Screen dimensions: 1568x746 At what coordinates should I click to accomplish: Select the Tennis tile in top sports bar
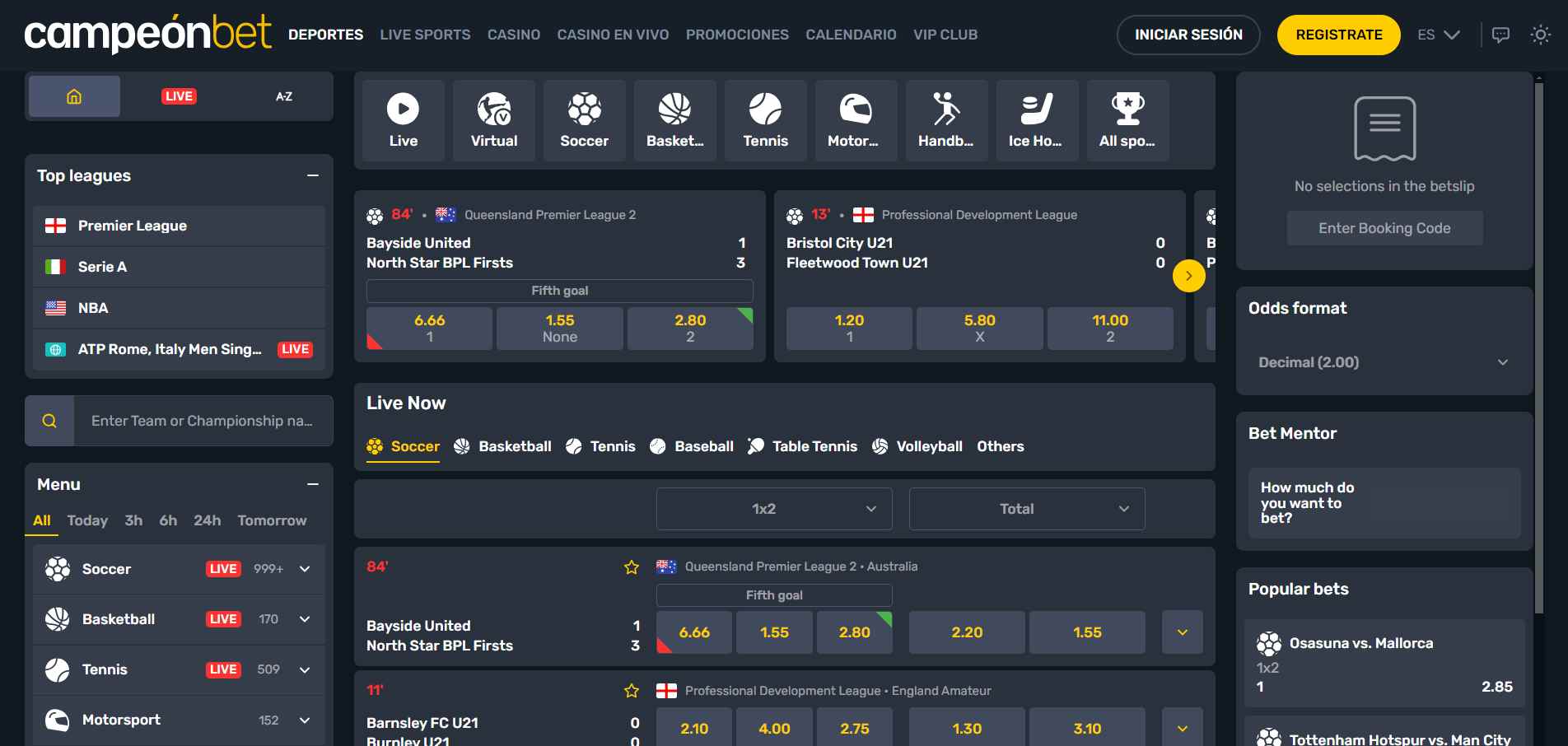(x=766, y=120)
